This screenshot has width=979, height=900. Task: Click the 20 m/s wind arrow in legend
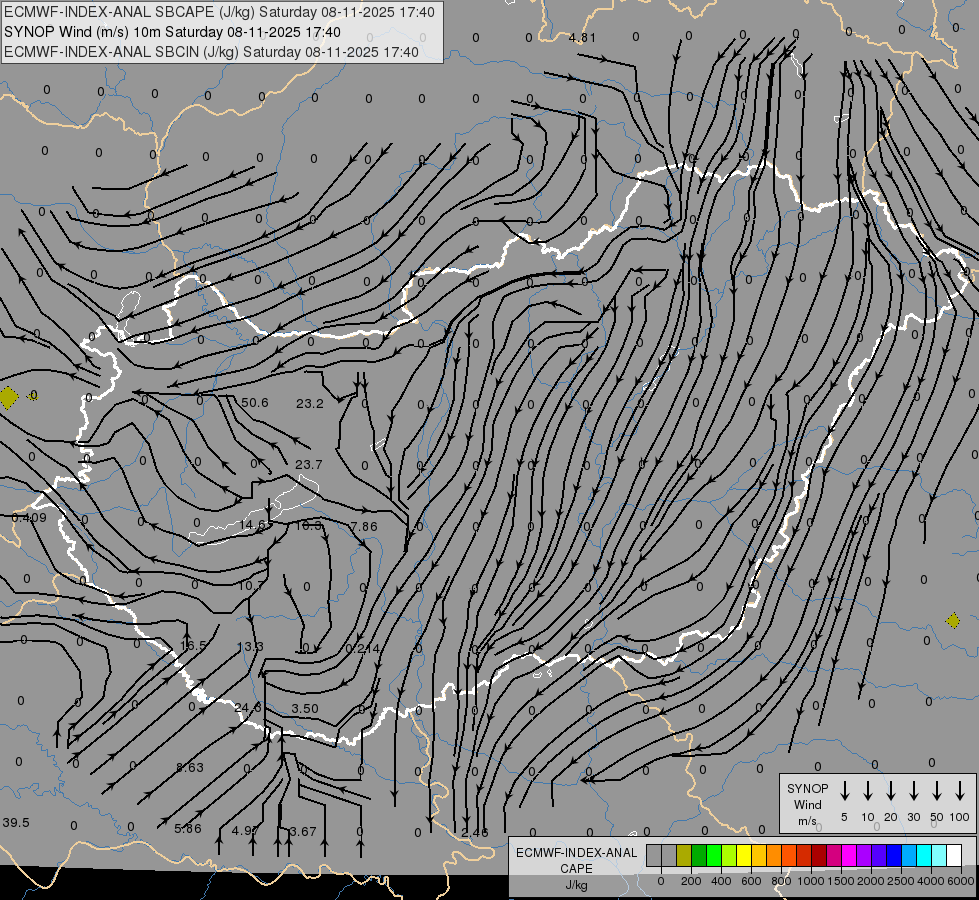pos(890,791)
